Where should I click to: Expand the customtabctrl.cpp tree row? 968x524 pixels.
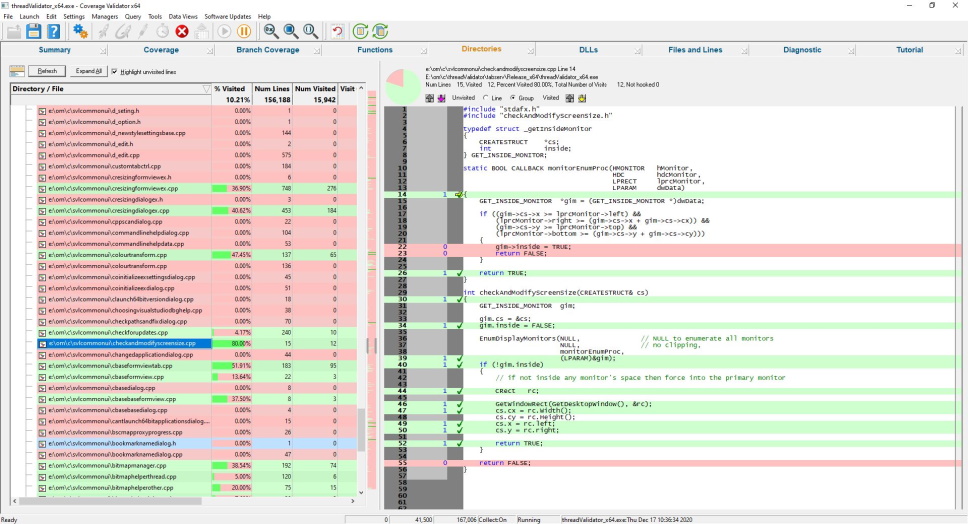(42, 167)
